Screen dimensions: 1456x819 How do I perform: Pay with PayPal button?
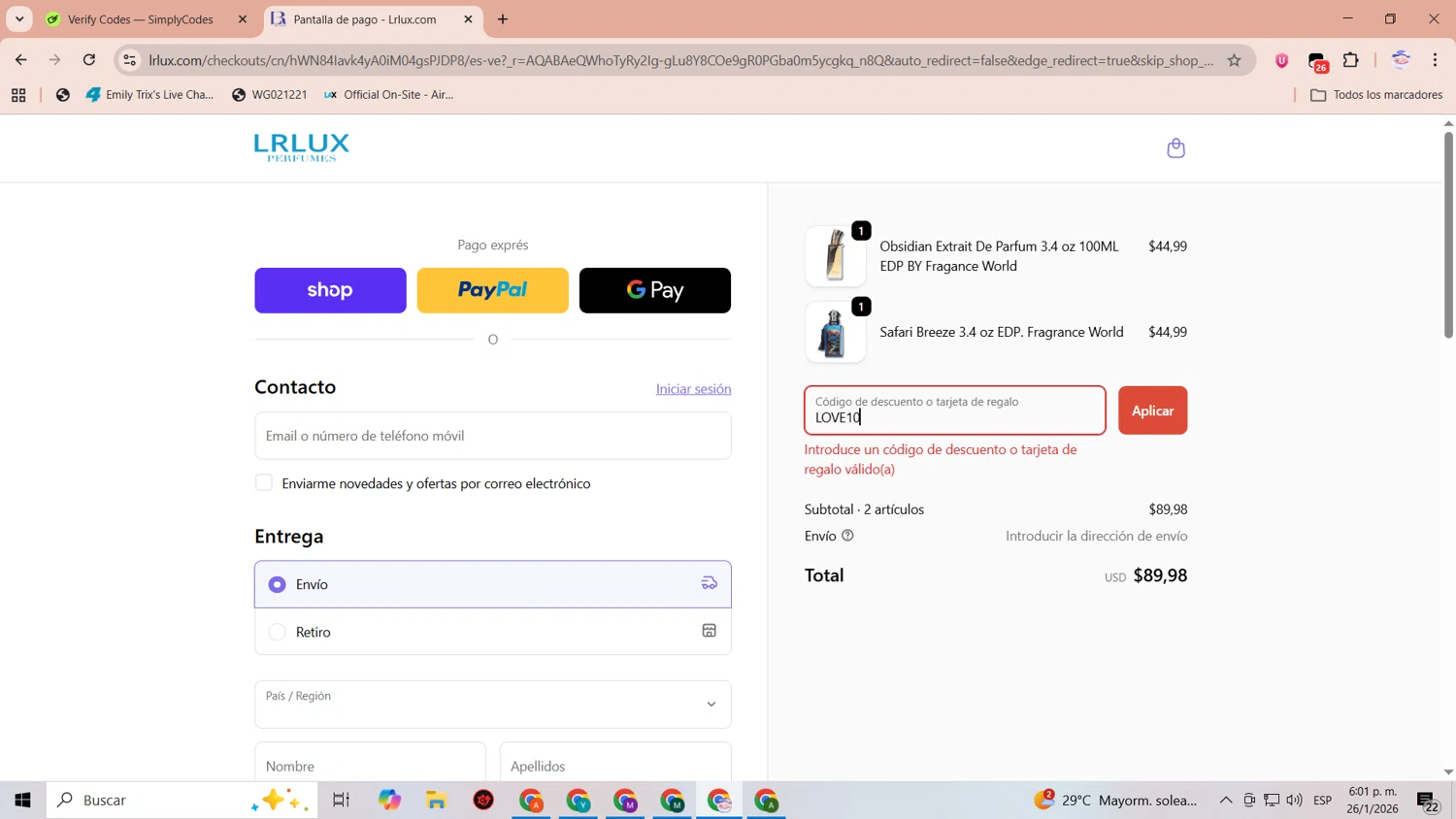click(493, 290)
